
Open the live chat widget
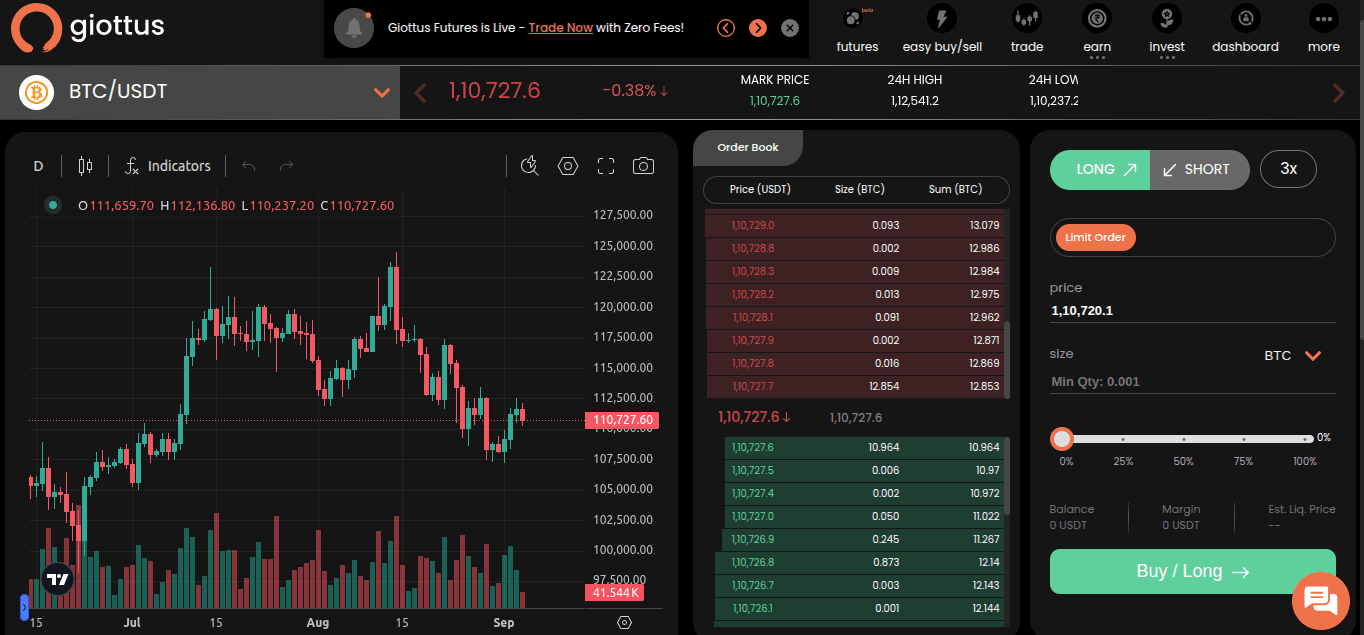(x=1321, y=600)
